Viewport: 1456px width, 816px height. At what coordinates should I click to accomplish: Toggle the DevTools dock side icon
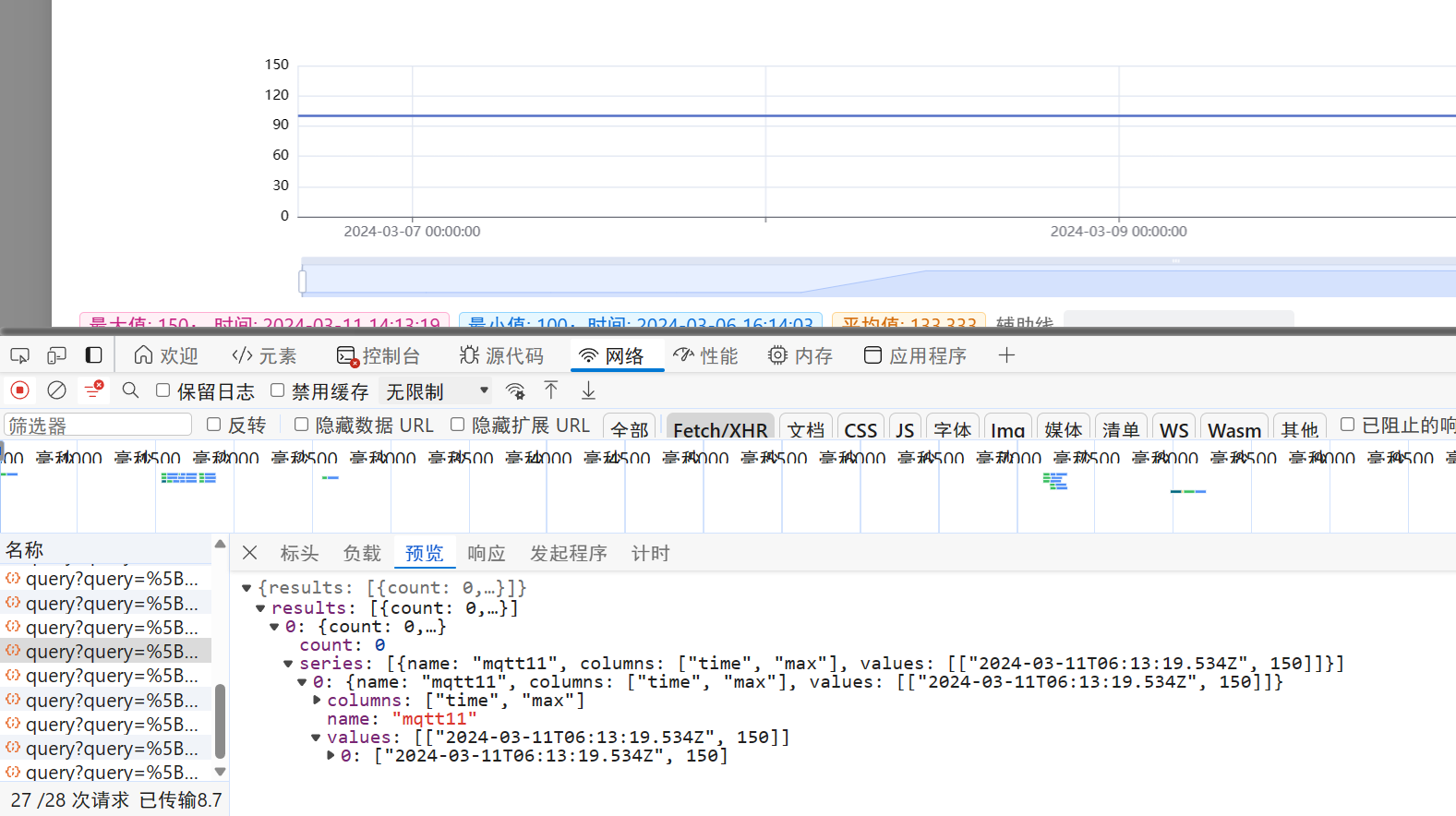[93, 355]
